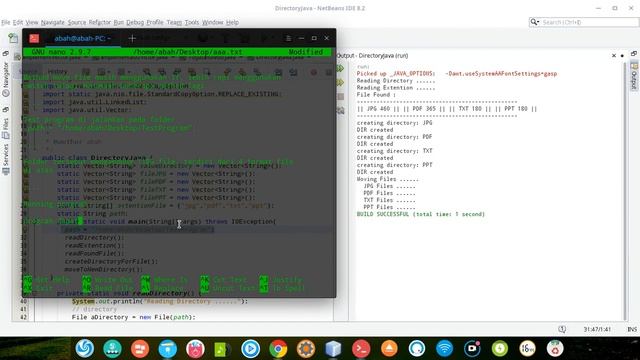This screenshot has height=360, width=640.
Task: Open the search magnifier options dropdown
Action: 534,22
